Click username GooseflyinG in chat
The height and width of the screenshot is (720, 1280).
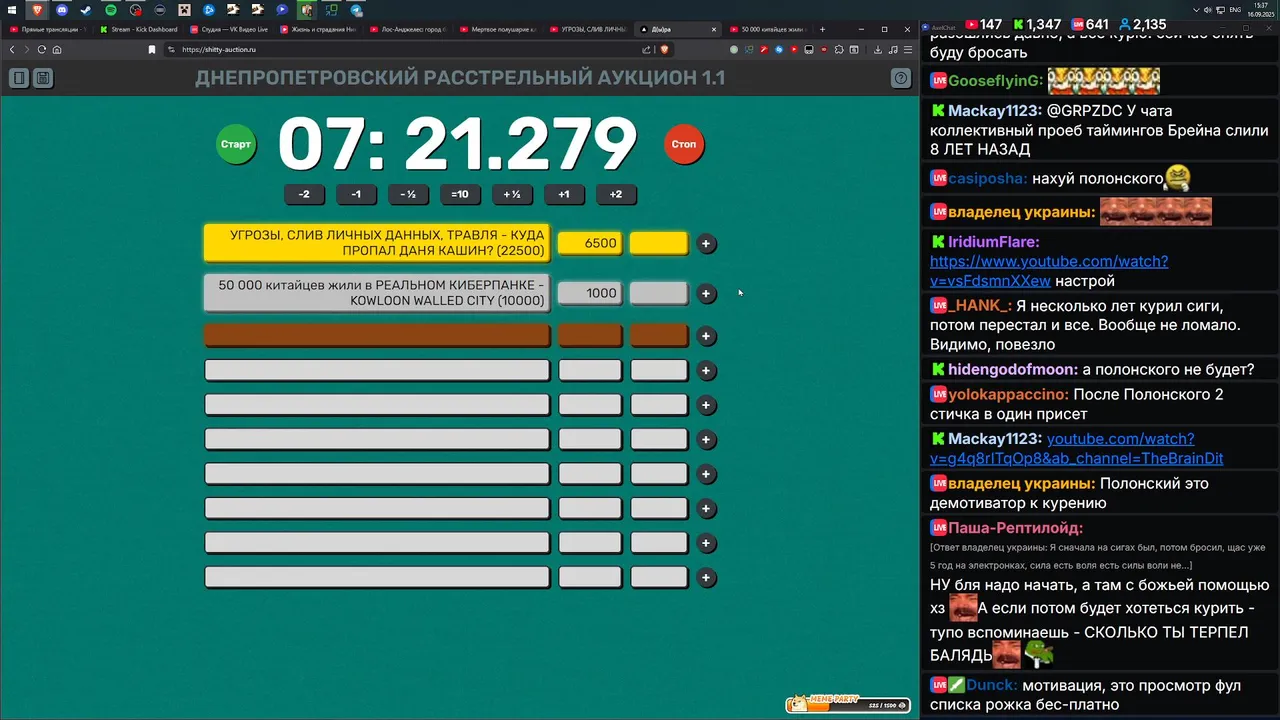coord(995,80)
